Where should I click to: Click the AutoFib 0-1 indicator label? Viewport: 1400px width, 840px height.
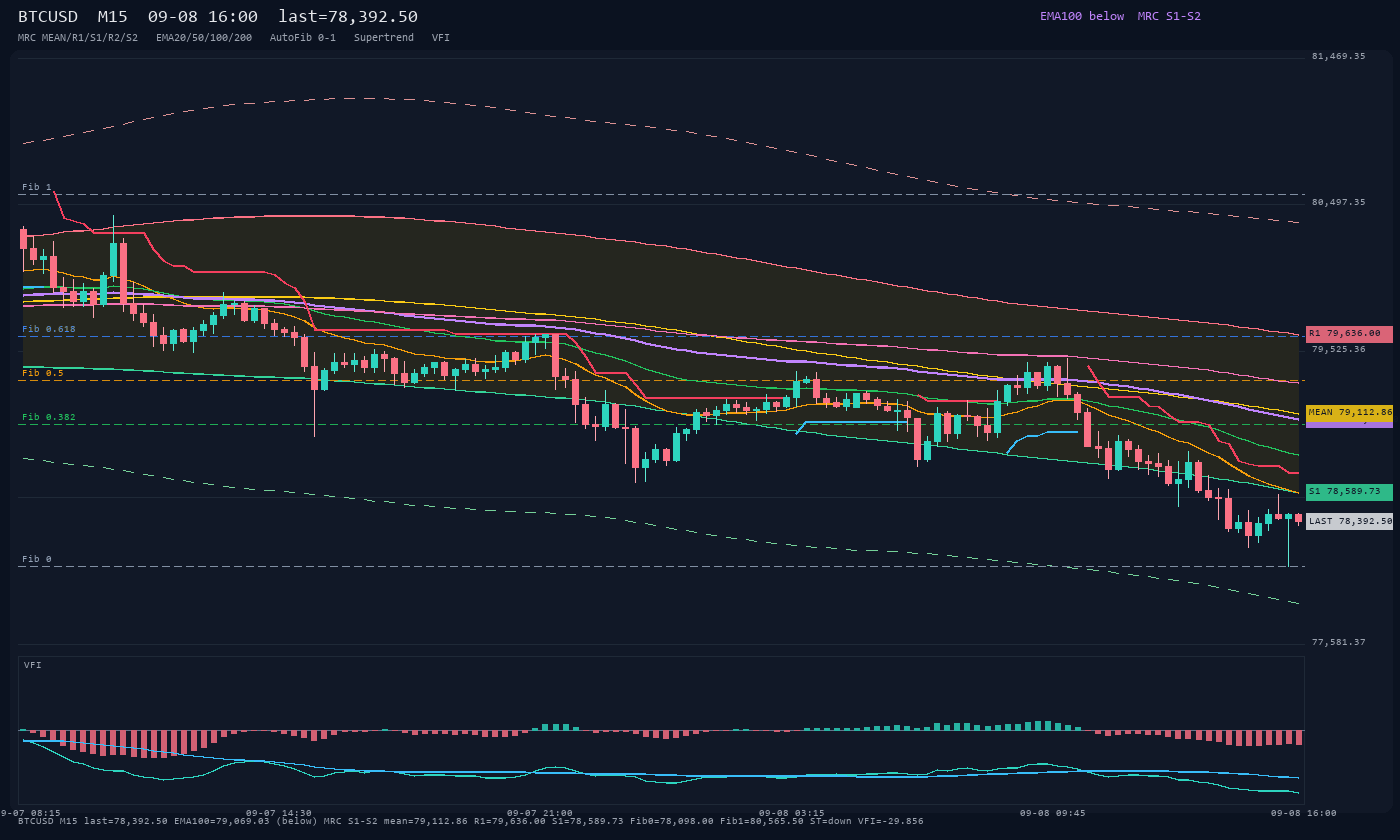tap(303, 37)
